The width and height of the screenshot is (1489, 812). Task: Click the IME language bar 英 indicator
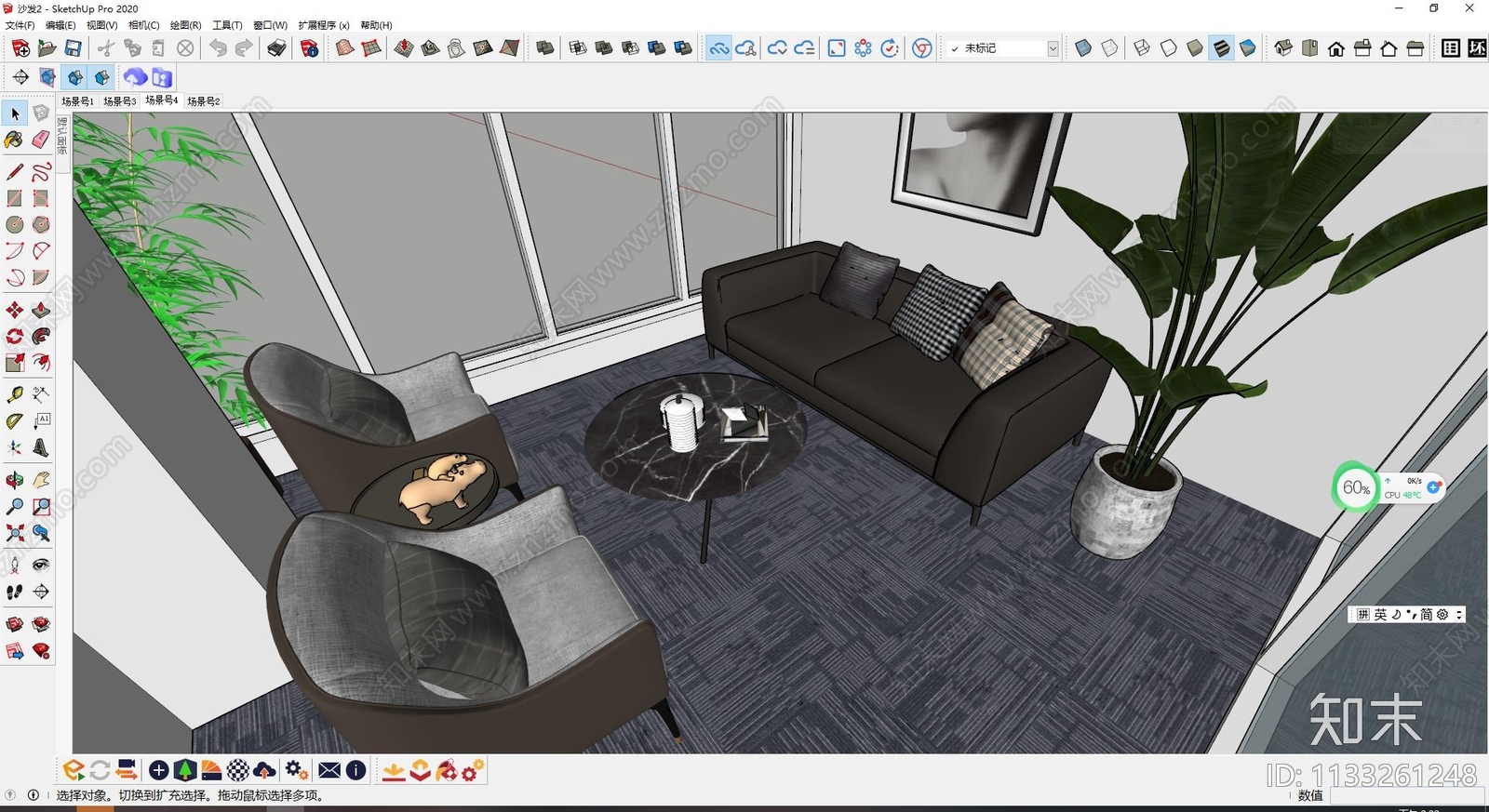(x=1381, y=615)
